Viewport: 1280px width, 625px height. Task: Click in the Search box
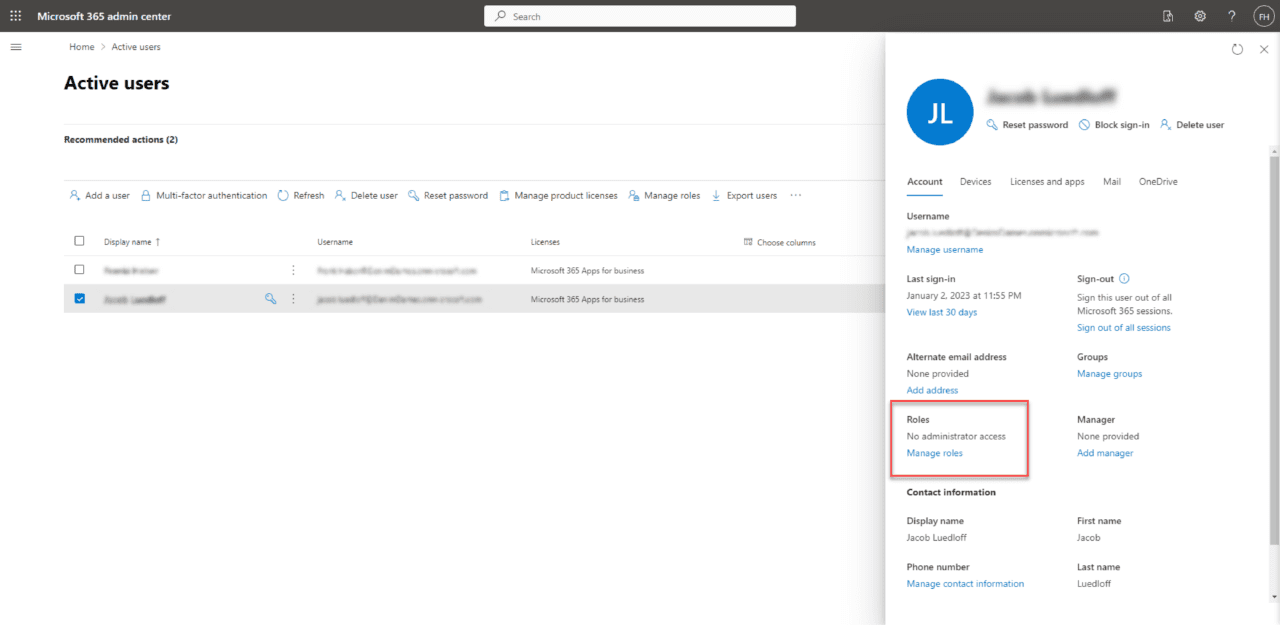[x=640, y=16]
